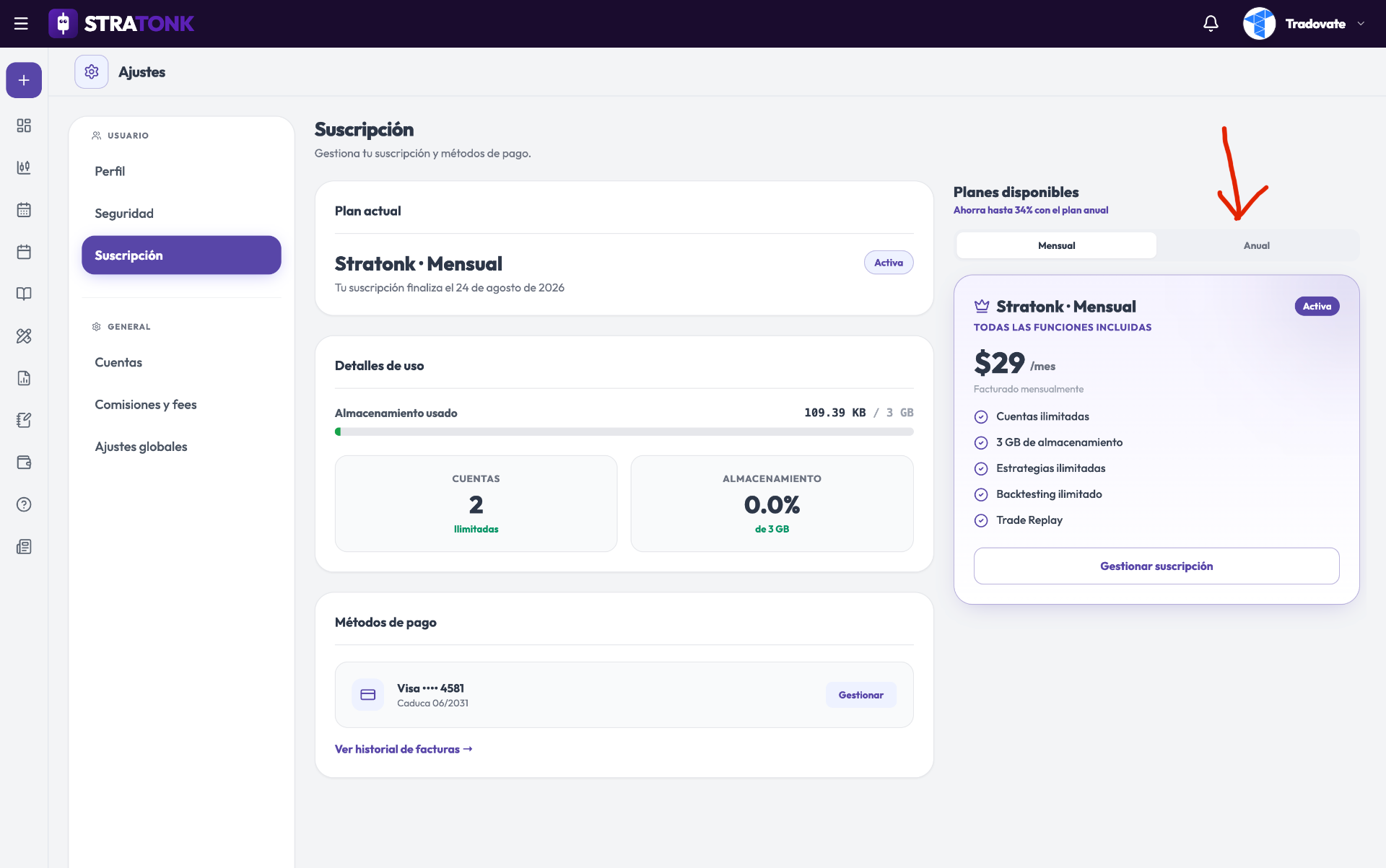Click the 109.39 KB storage value
Screen dimensions: 1386x868
pos(835,413)
